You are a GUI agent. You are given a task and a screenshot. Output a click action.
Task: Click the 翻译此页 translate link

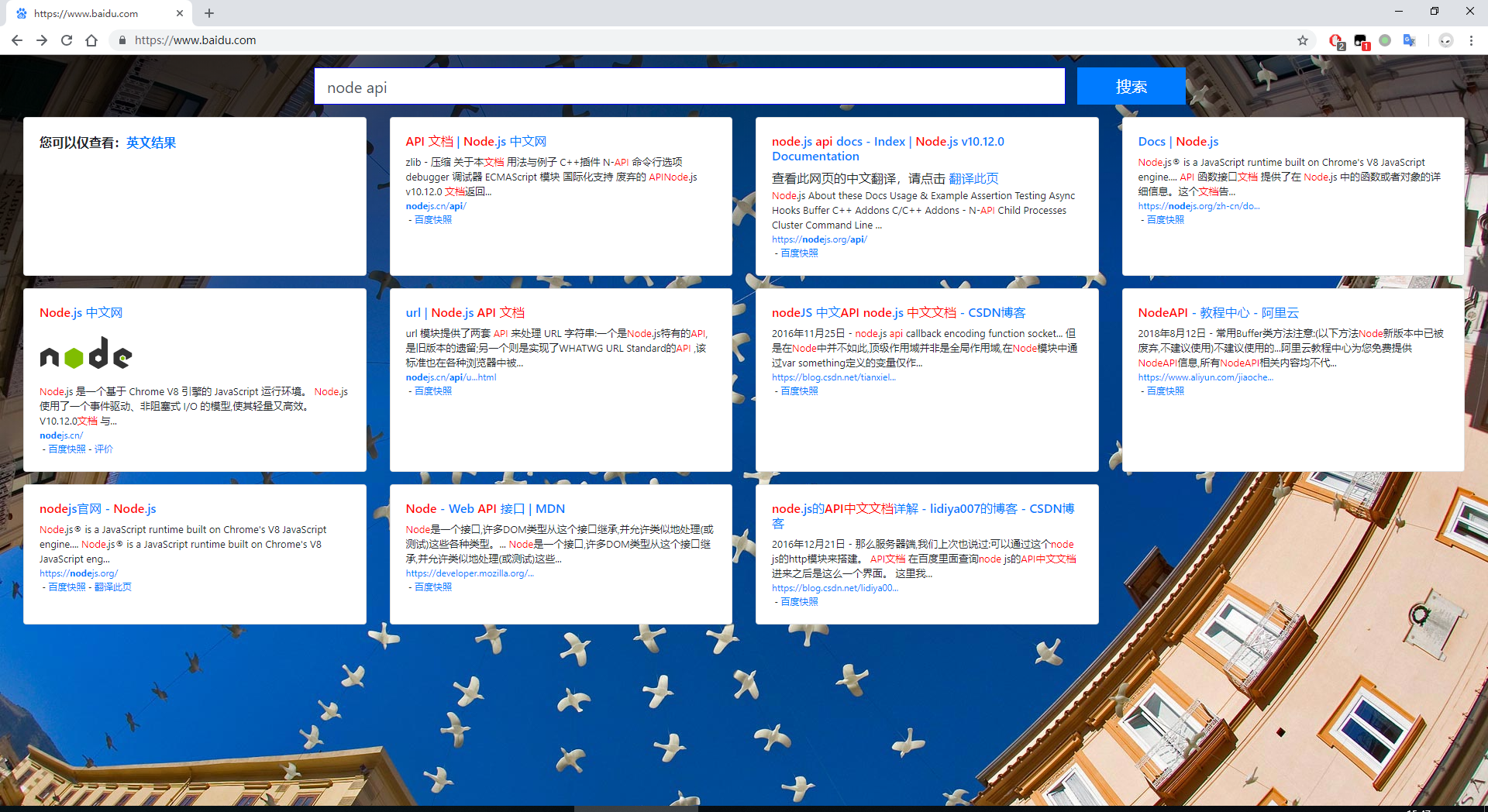click(x=973, y=178)
